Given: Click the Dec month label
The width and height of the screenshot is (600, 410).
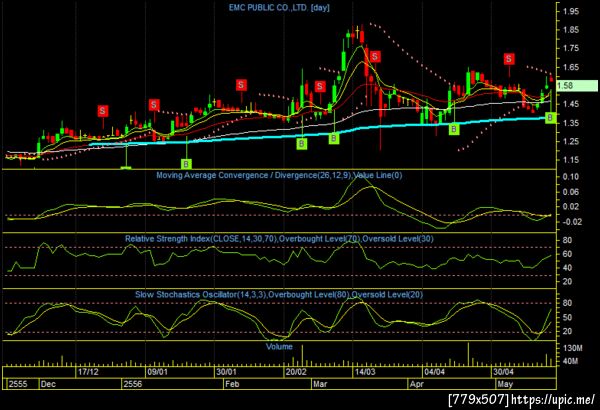Looking at the screenshot, I should pyautogui.click(x=48, y=384).
